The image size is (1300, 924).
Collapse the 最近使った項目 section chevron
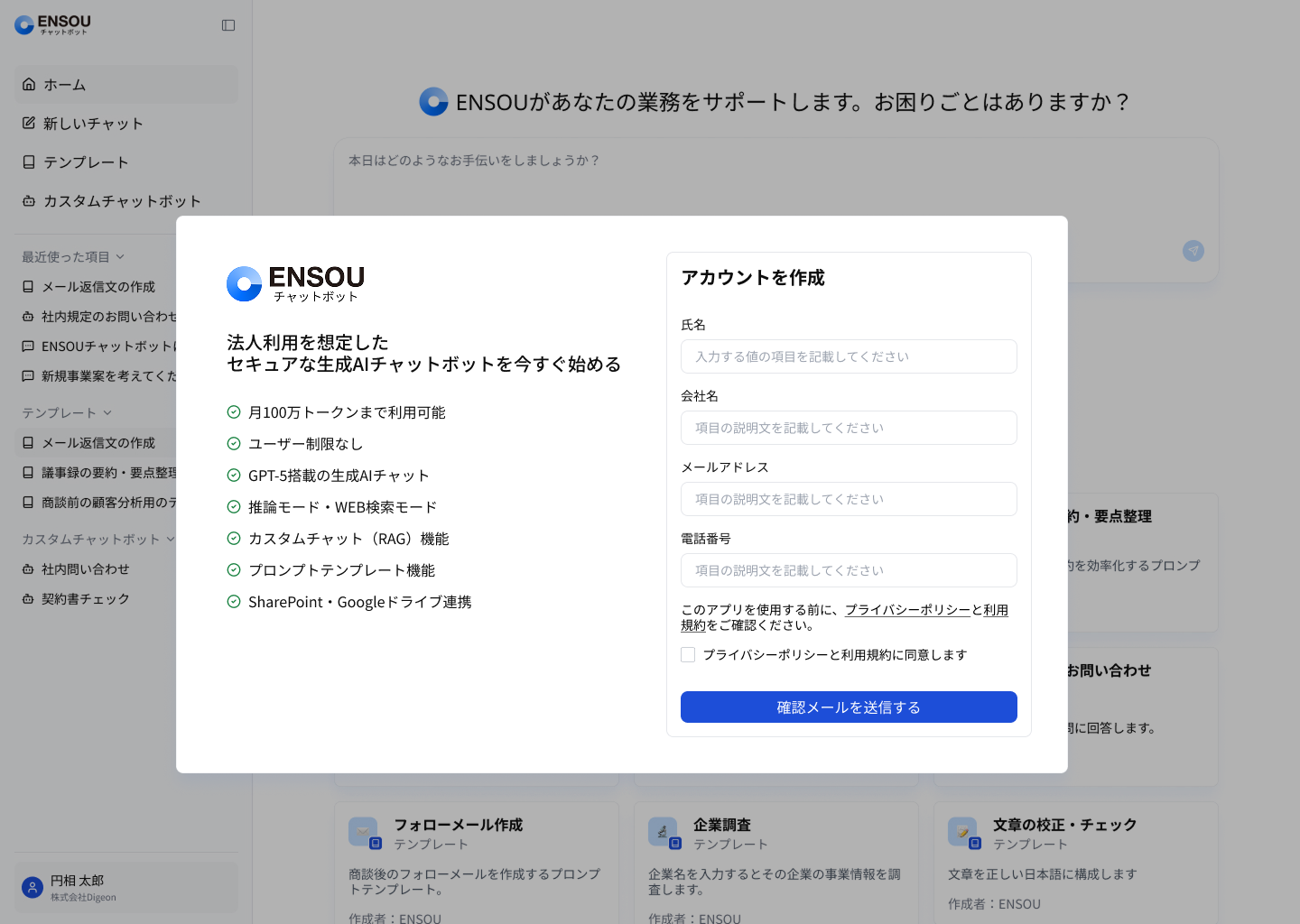[x=120, y=256]
